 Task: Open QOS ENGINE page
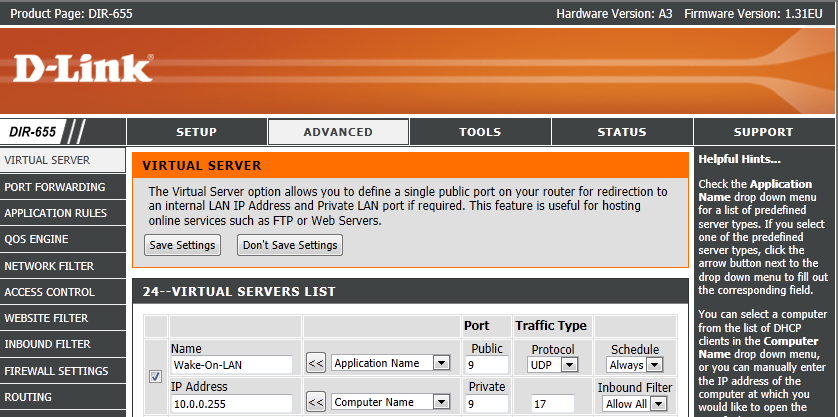[x=63, y=239]
